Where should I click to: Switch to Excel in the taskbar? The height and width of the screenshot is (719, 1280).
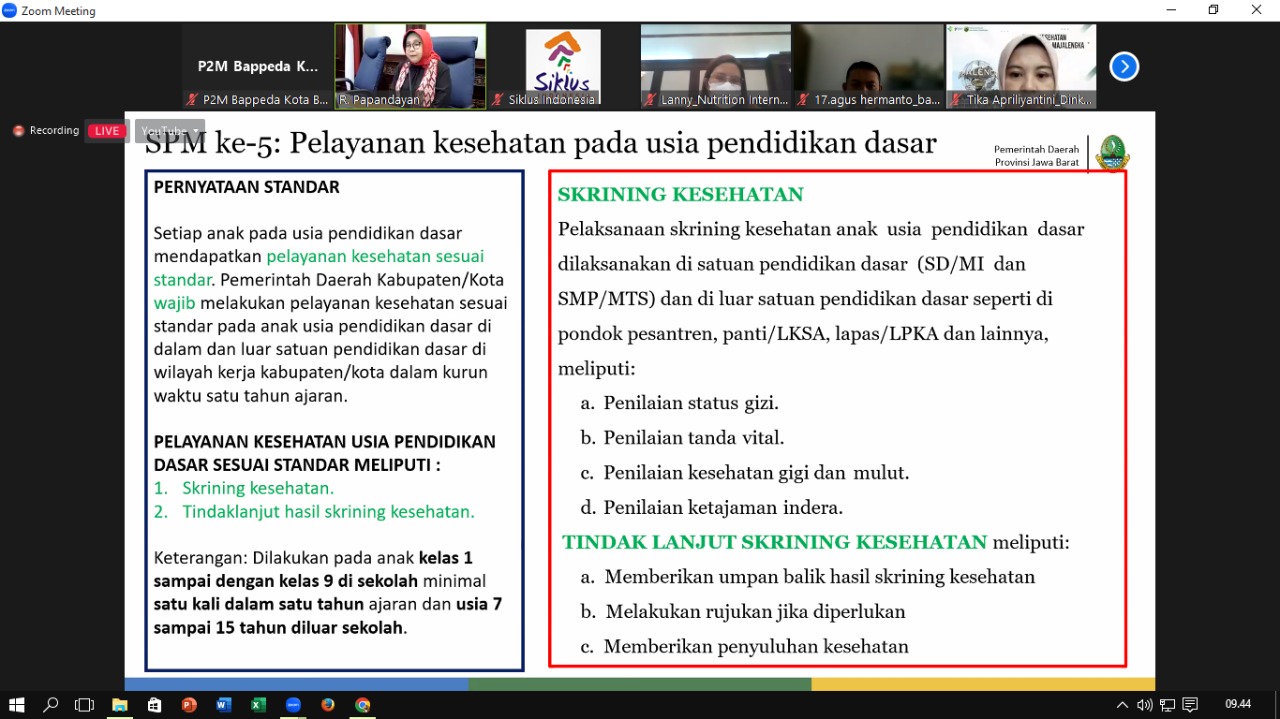tap(258, 705)
